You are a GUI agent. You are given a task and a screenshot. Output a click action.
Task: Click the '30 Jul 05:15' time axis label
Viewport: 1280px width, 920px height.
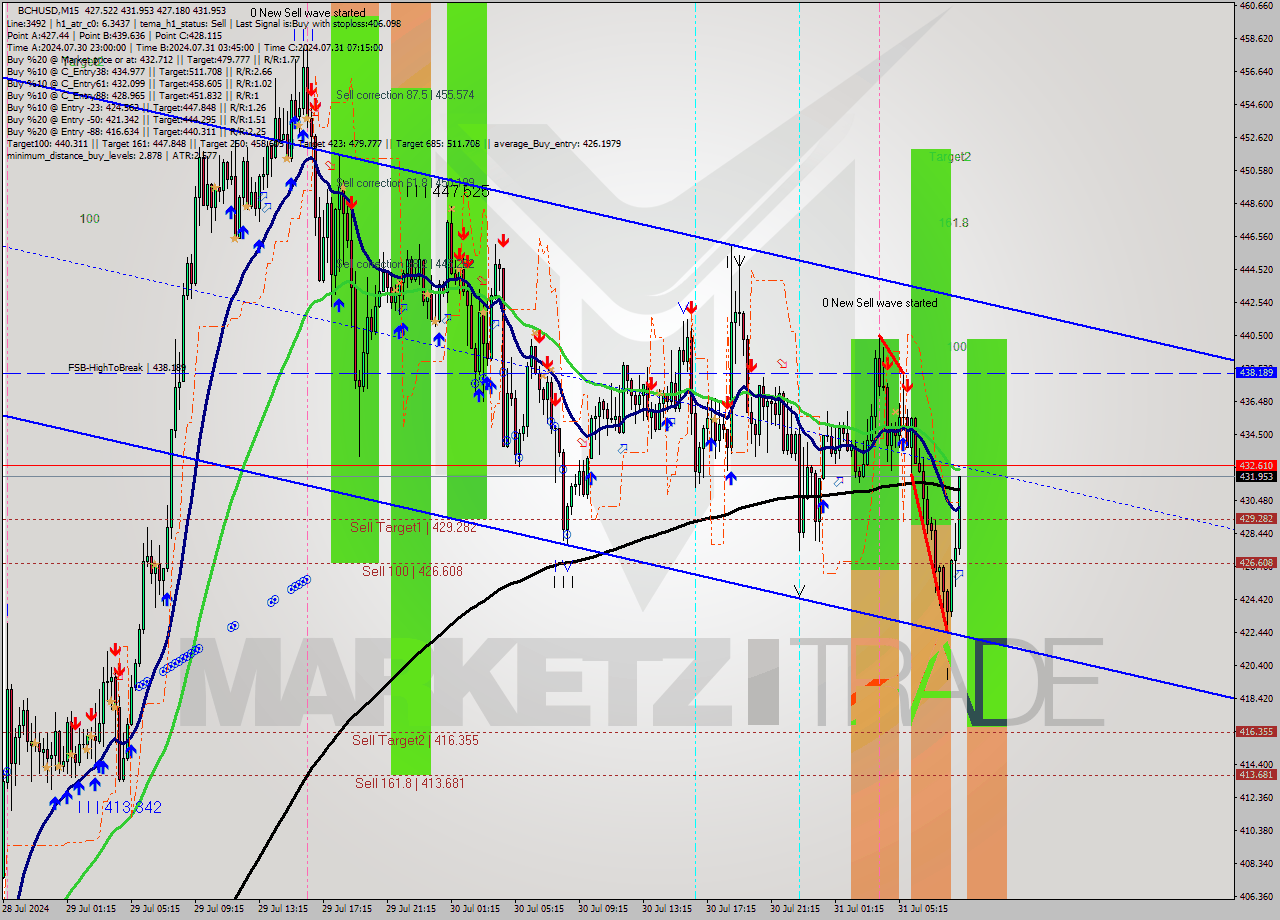pos(539,910)
